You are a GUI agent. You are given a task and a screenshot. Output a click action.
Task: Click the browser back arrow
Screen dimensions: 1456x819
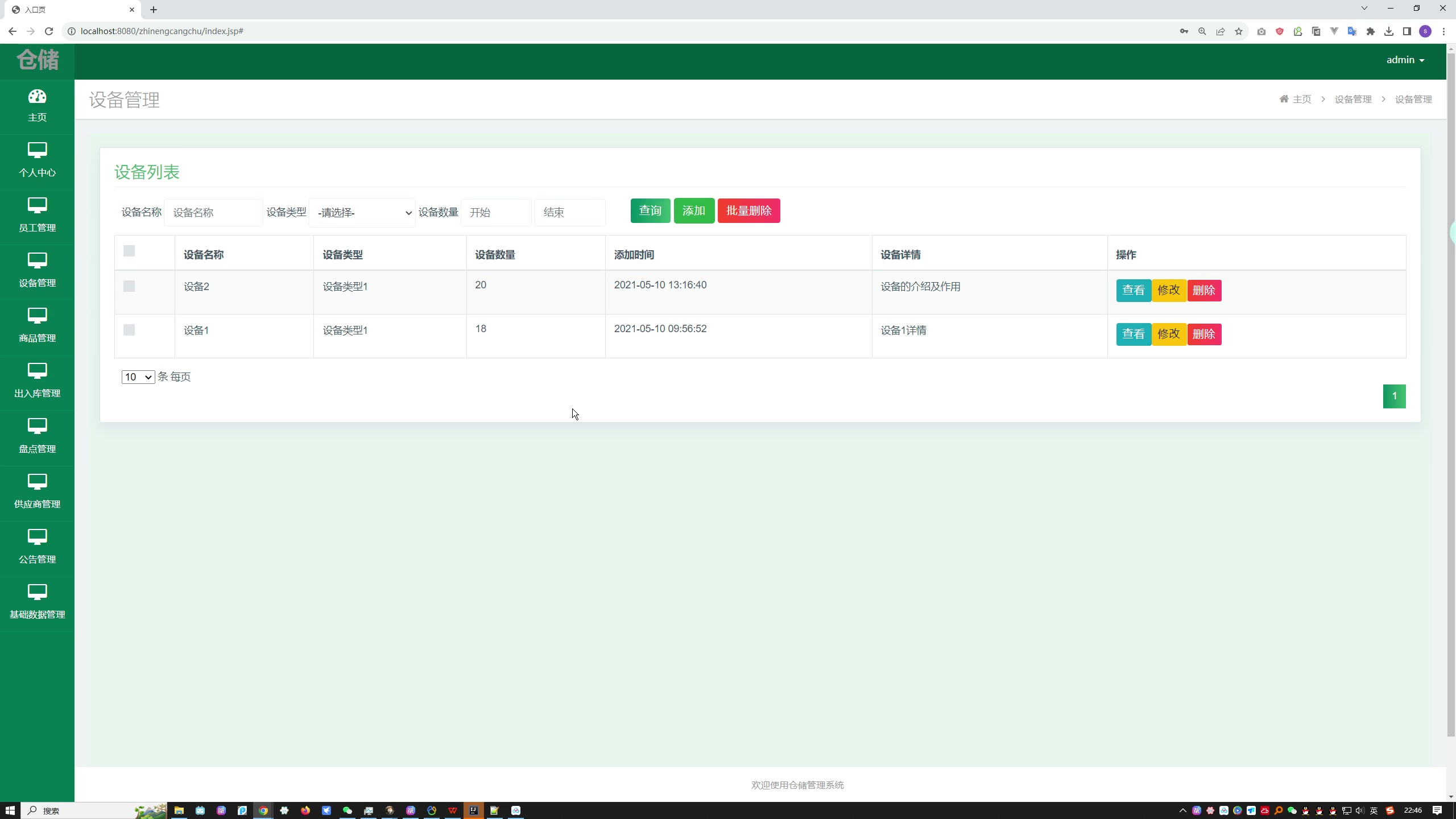[x=13, y=31]
